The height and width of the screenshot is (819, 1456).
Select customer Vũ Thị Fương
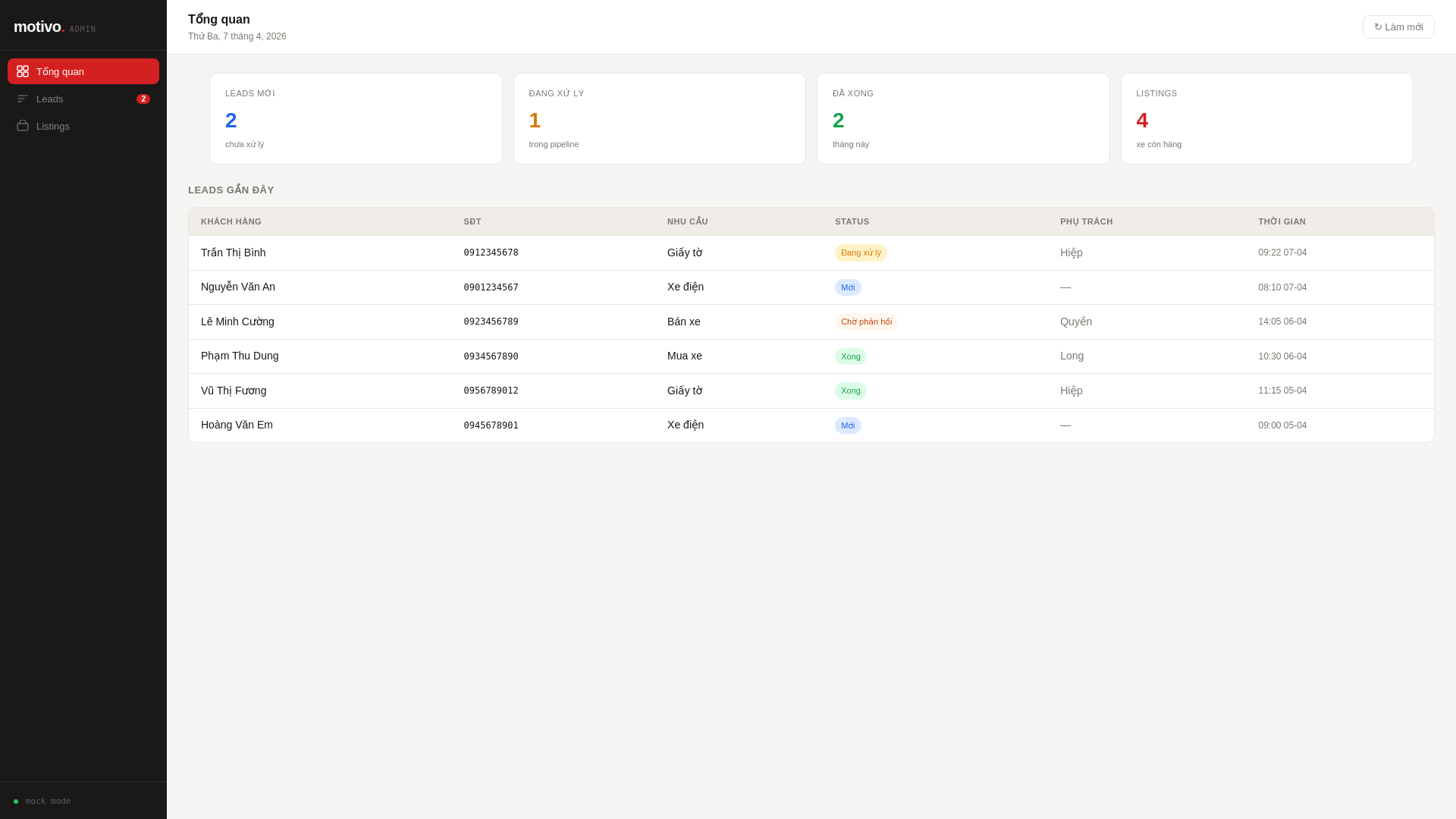coord(234,391)
